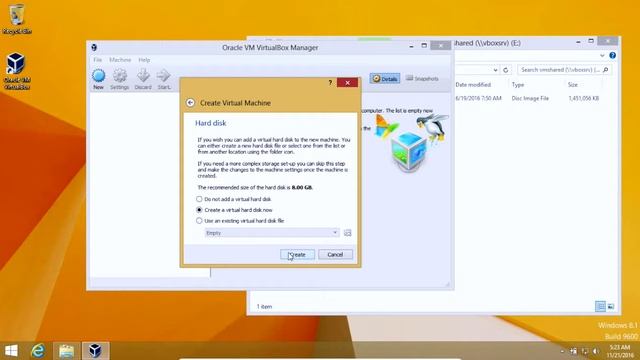The height and width of the screenshot is (360, 640).
Task: Click the Start arrow toolbar icon
Action: 164,79
